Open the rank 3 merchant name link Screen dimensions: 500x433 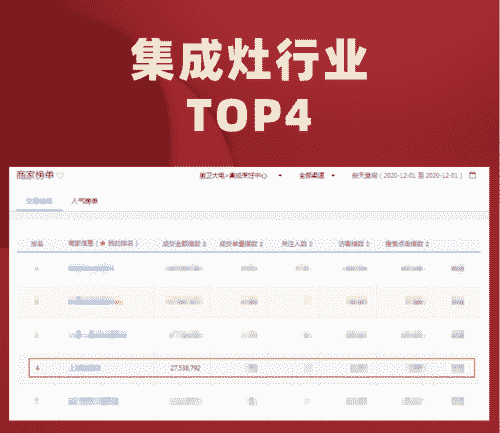(x=98, y=335)
